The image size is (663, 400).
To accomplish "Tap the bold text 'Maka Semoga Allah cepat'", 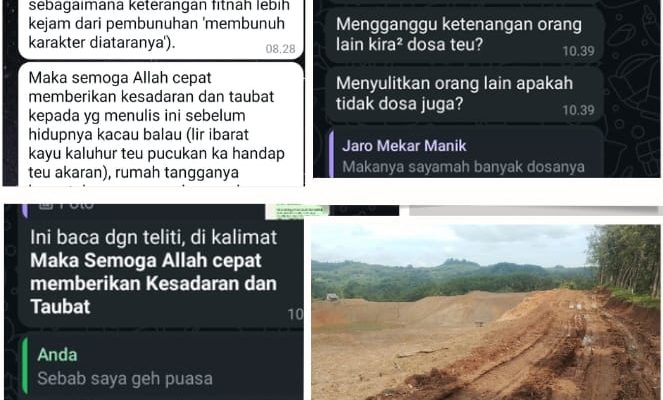I will pos(146,260).
